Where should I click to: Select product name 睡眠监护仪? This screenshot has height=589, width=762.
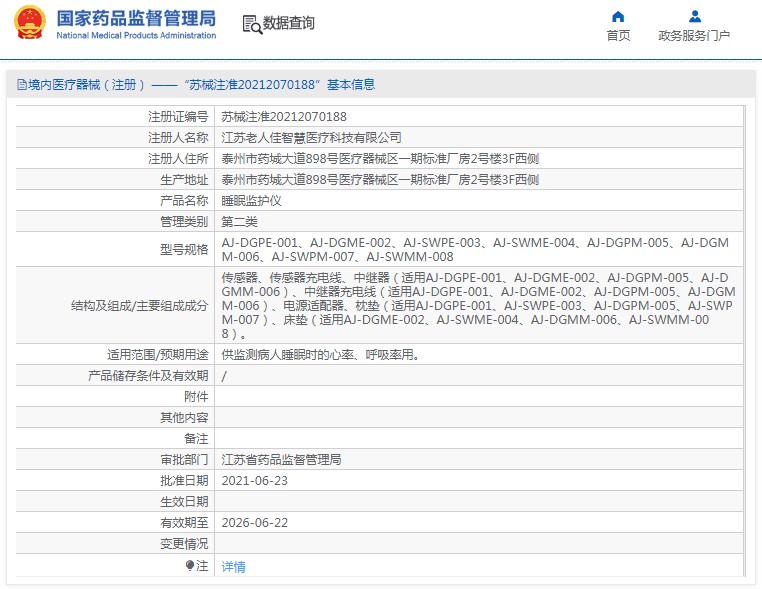(251, 201)
